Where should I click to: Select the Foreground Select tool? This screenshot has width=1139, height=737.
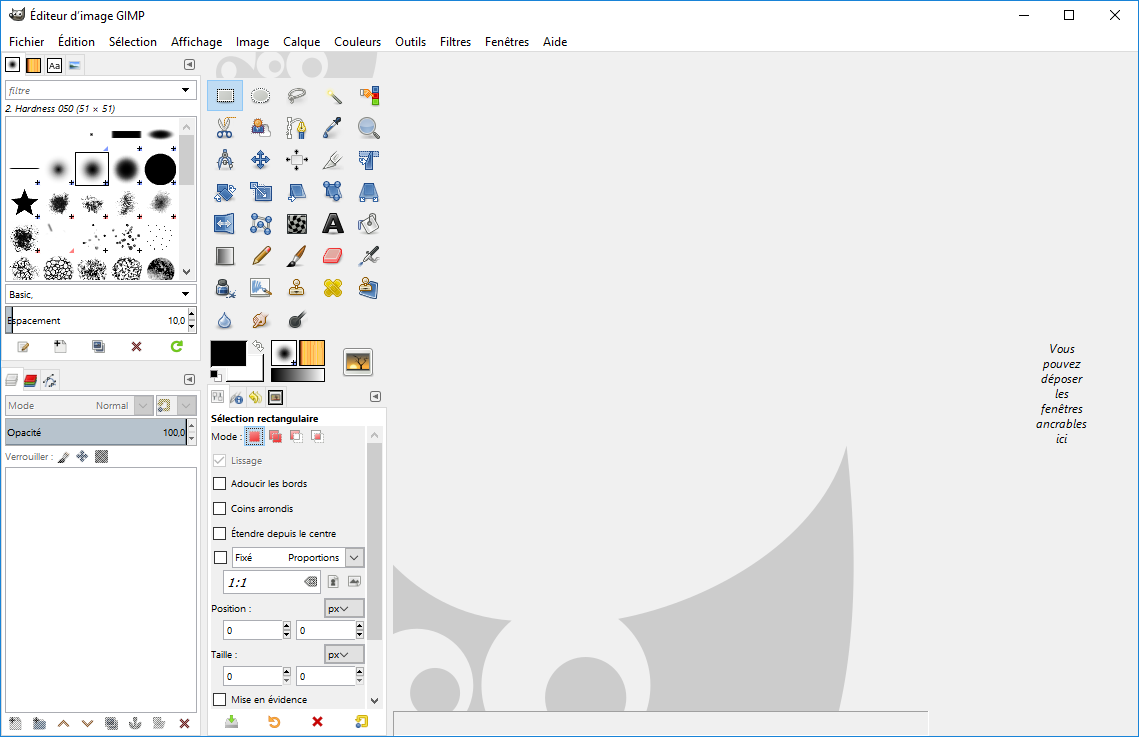click(x=261, y=128)
